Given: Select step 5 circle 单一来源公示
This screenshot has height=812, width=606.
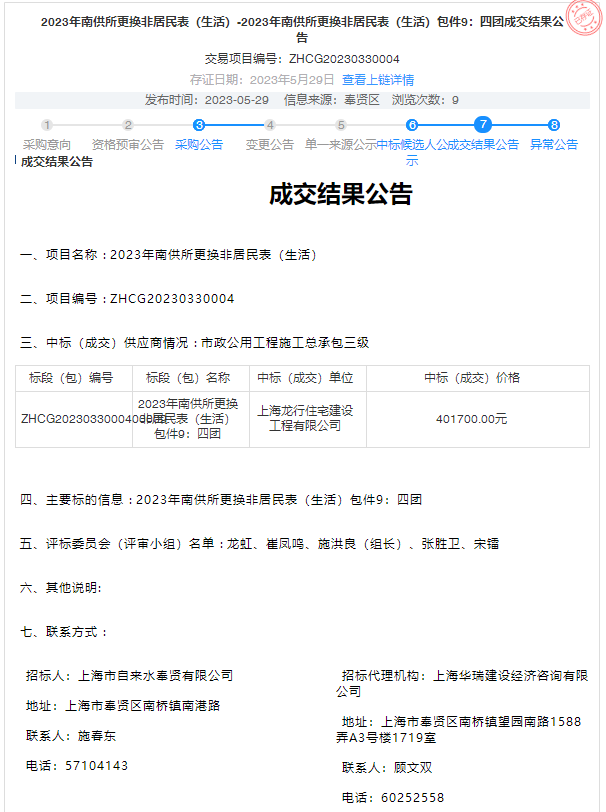Looking at the screenshot, I should point(341,125).
